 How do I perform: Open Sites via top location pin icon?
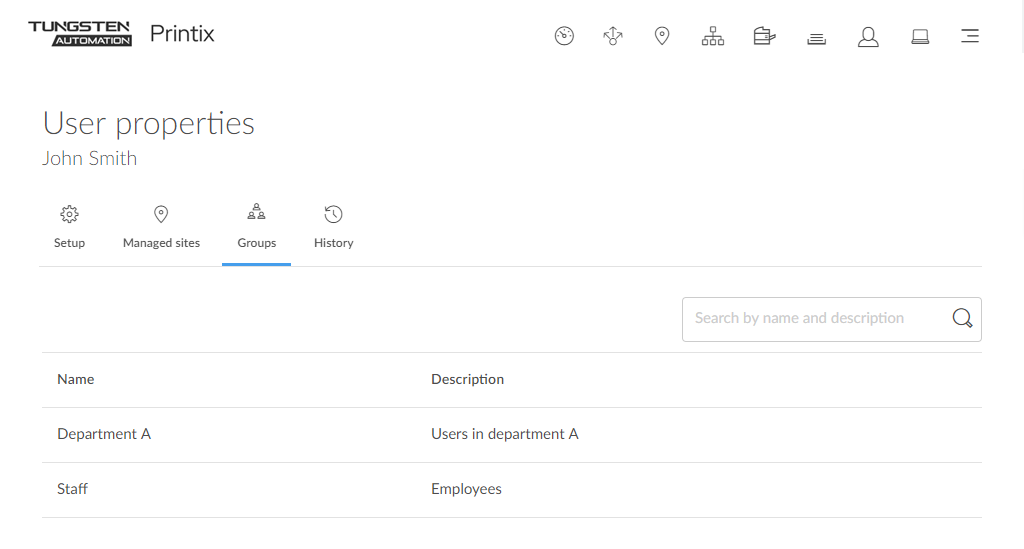point(662,36)
